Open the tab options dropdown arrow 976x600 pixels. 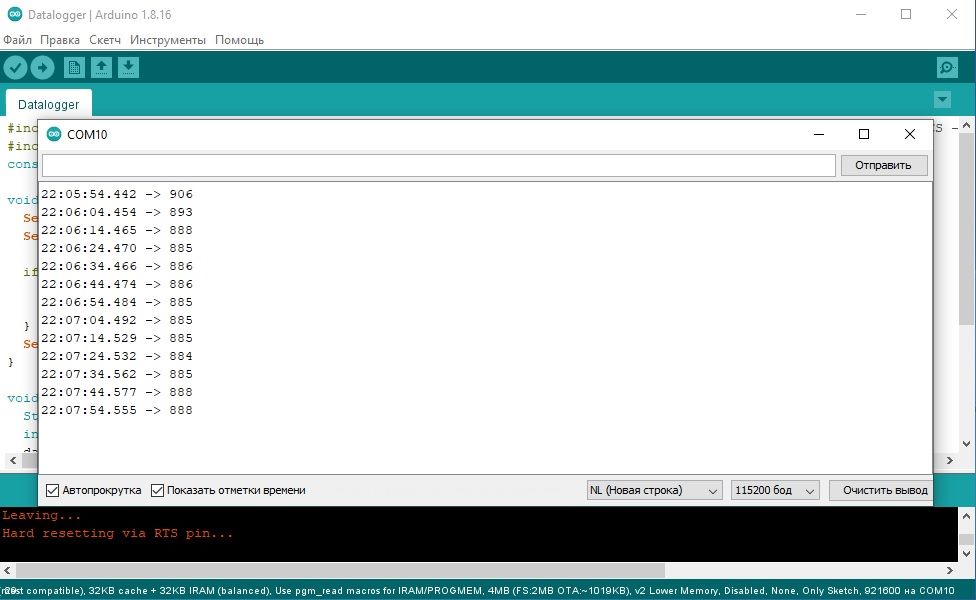point(941,100)
